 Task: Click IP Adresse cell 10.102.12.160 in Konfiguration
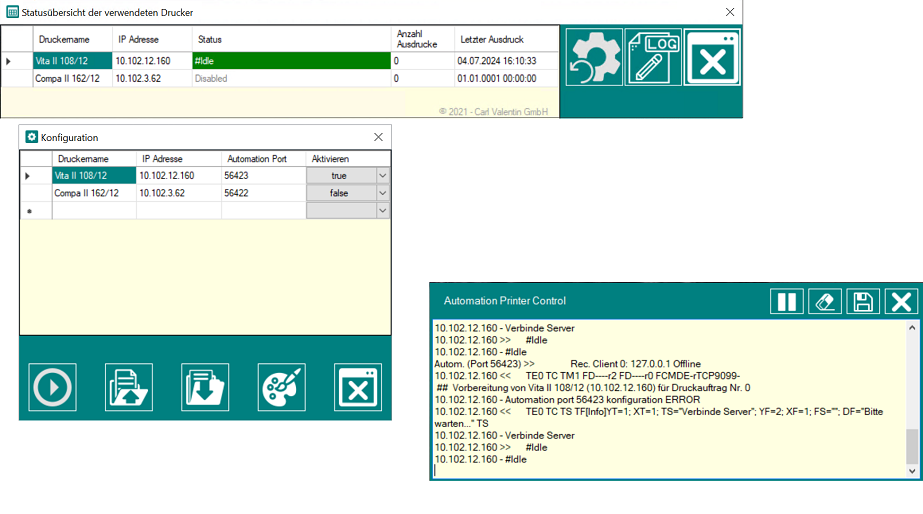(x=177, y=176)
